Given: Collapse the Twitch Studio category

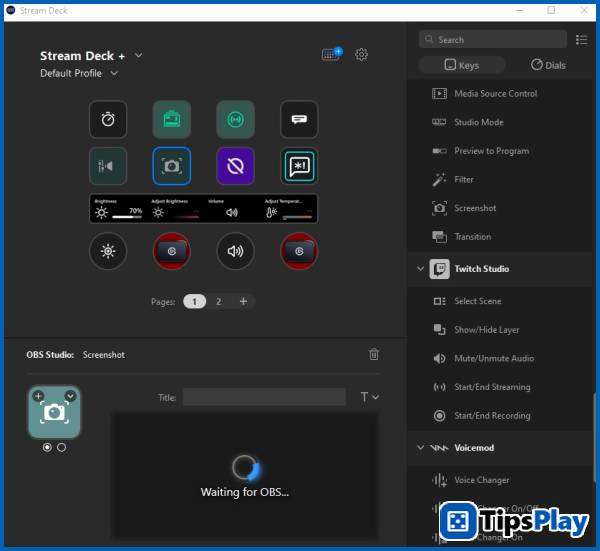Looking at the screenshot, I should (421, 269).
